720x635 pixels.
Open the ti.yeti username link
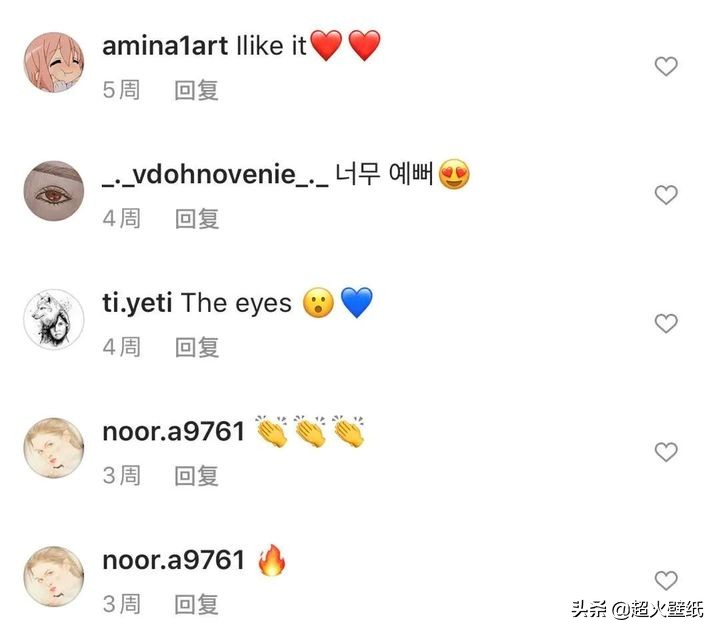pos(137,303)
